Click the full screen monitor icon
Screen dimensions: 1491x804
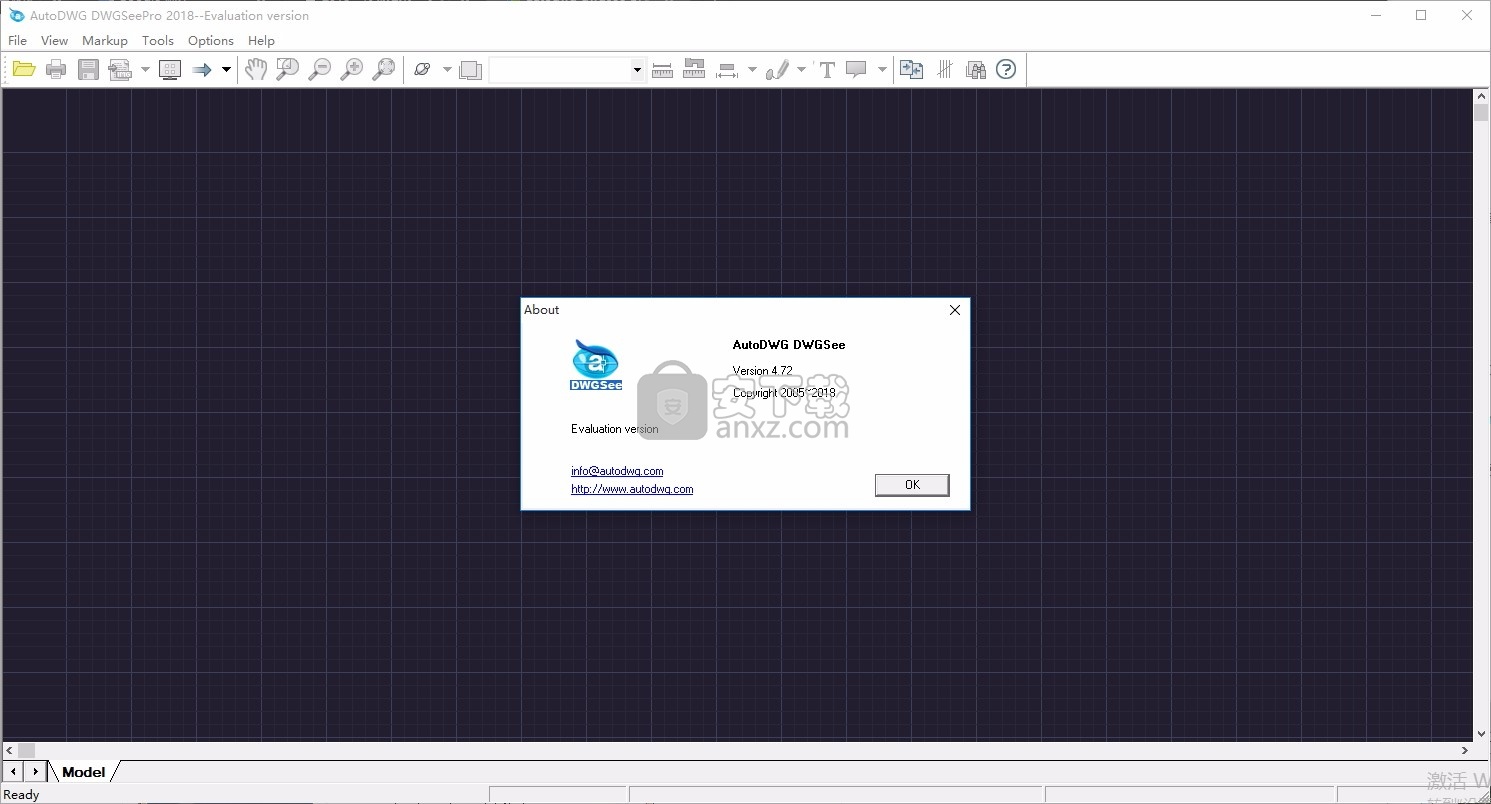(170, 69)
